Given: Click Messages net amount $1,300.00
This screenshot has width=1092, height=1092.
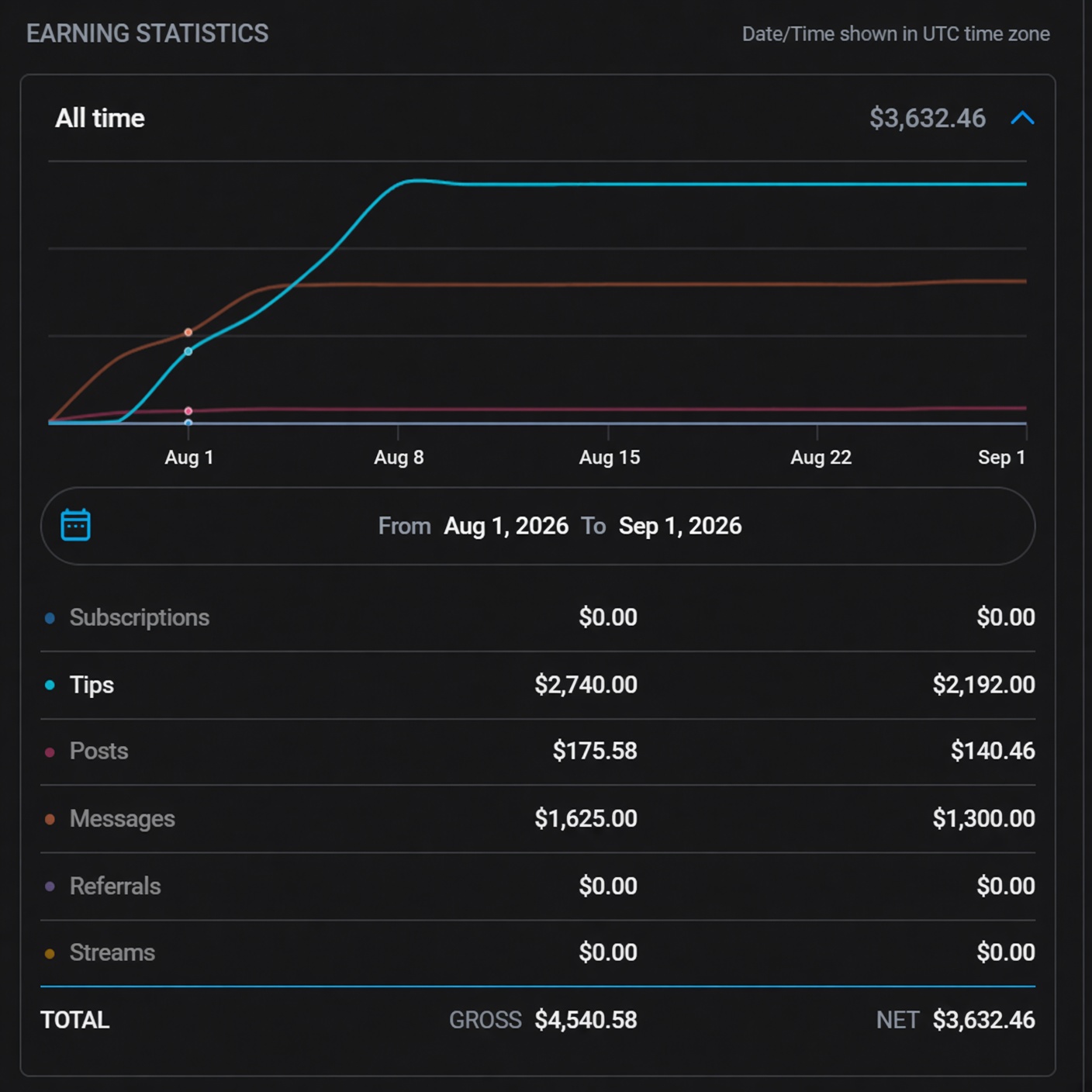Looking at the screenshot, I should click(x=983, y=818).
